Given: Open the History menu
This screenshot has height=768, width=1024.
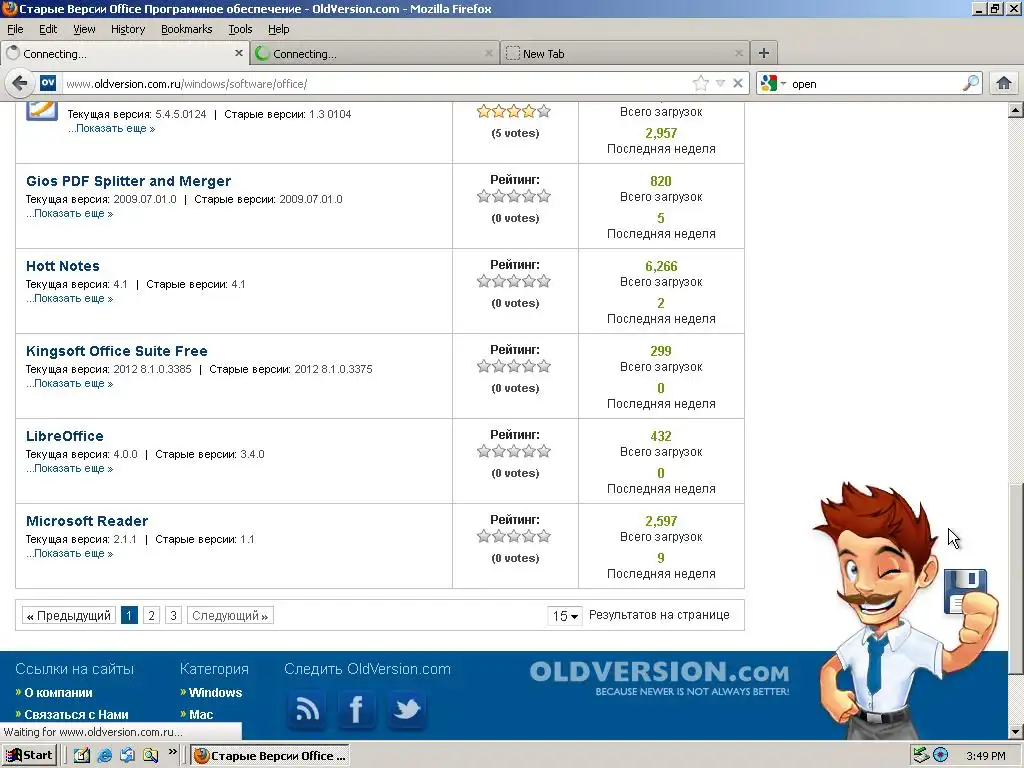Looking at the screenshot, I should point(128,29).
